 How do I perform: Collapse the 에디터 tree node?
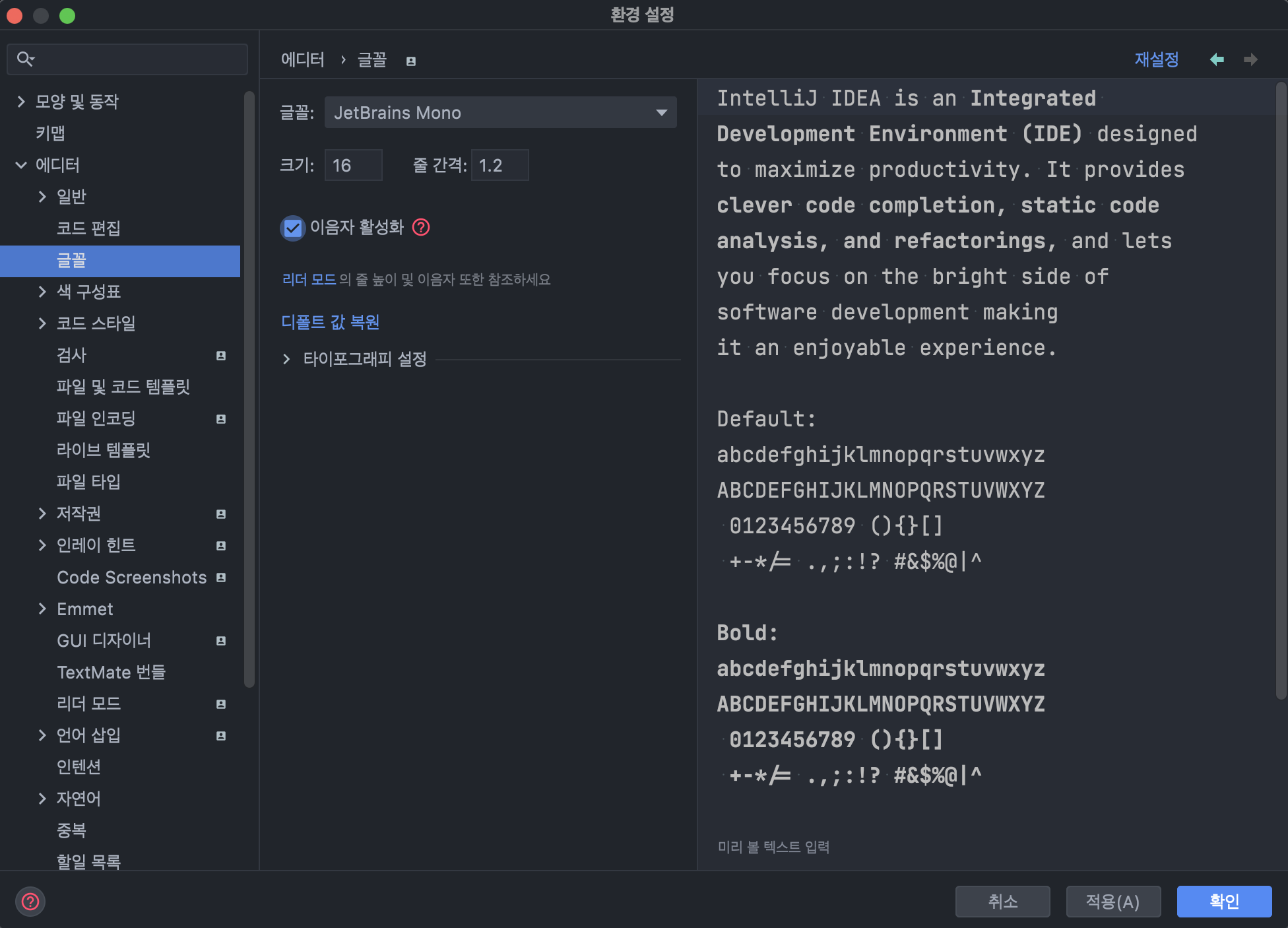pos(21,165)
